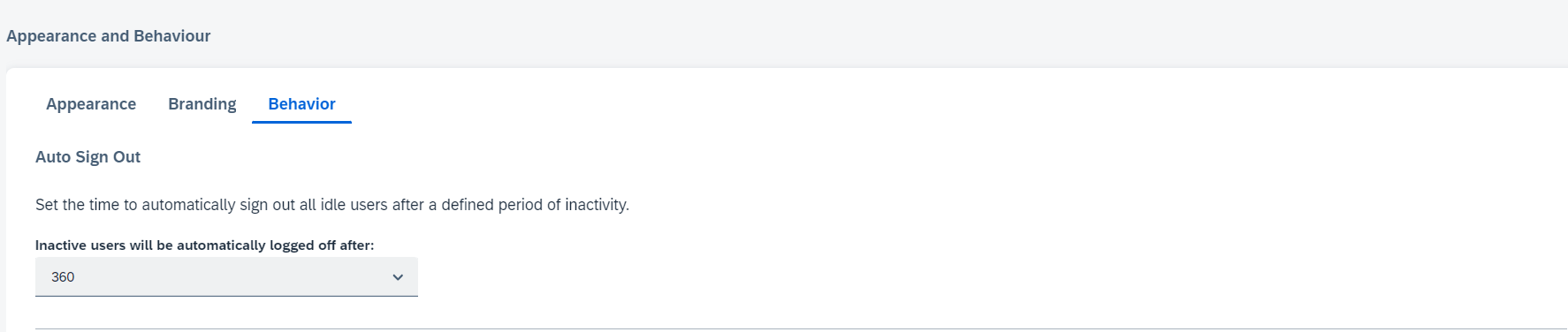Viewport: 1568px width, 332px height.
Task: Click the Appearance and Behaviour page title
Action: (109, 36)
